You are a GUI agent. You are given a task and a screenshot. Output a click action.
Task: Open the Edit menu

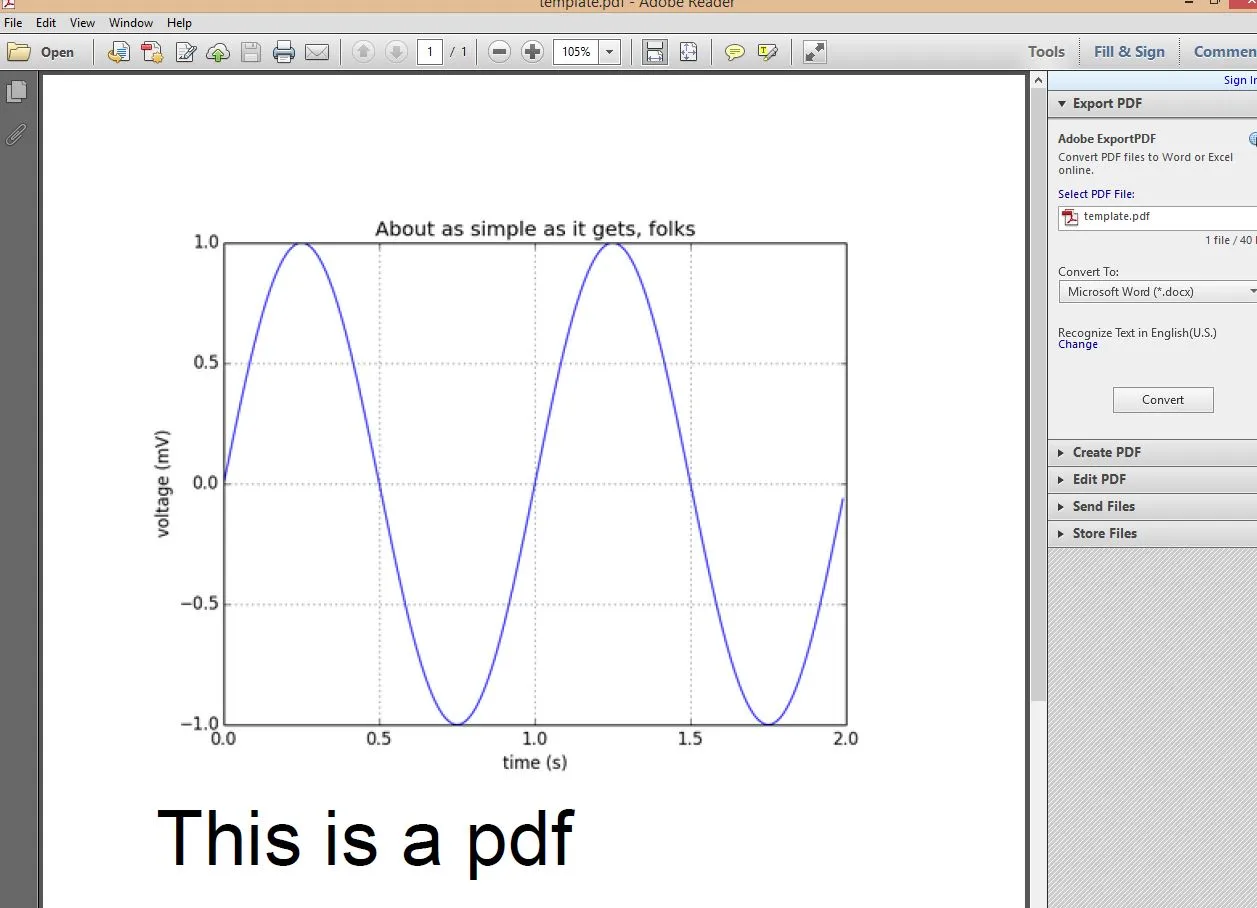tap(46, 22)
